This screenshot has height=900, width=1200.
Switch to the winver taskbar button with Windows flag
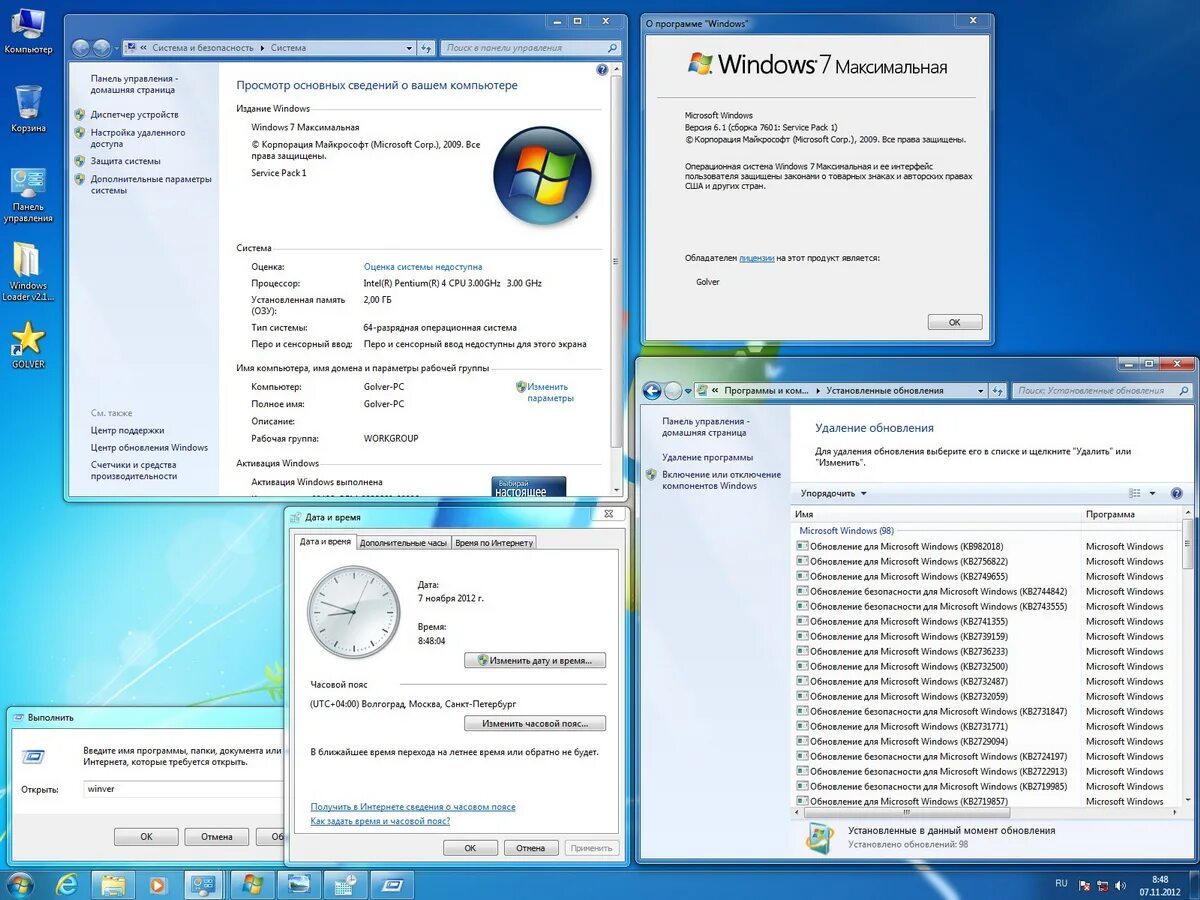coord(252,885)
